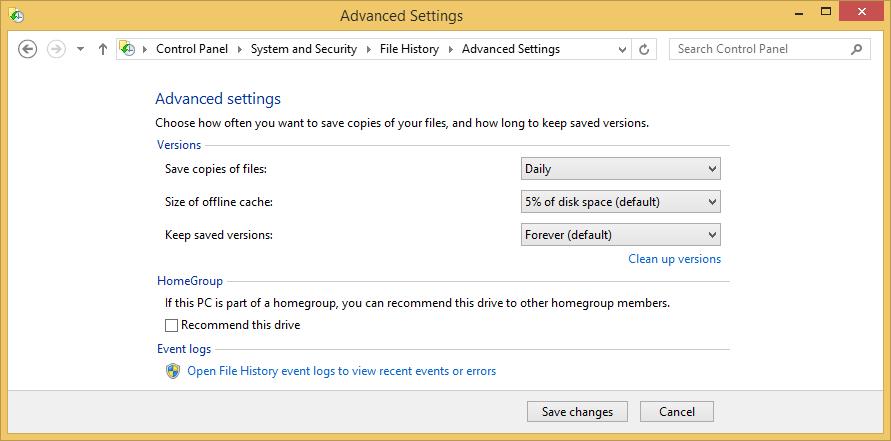Open the Save copies of files dropdown

pyautogui.click(x=621, y=169)
